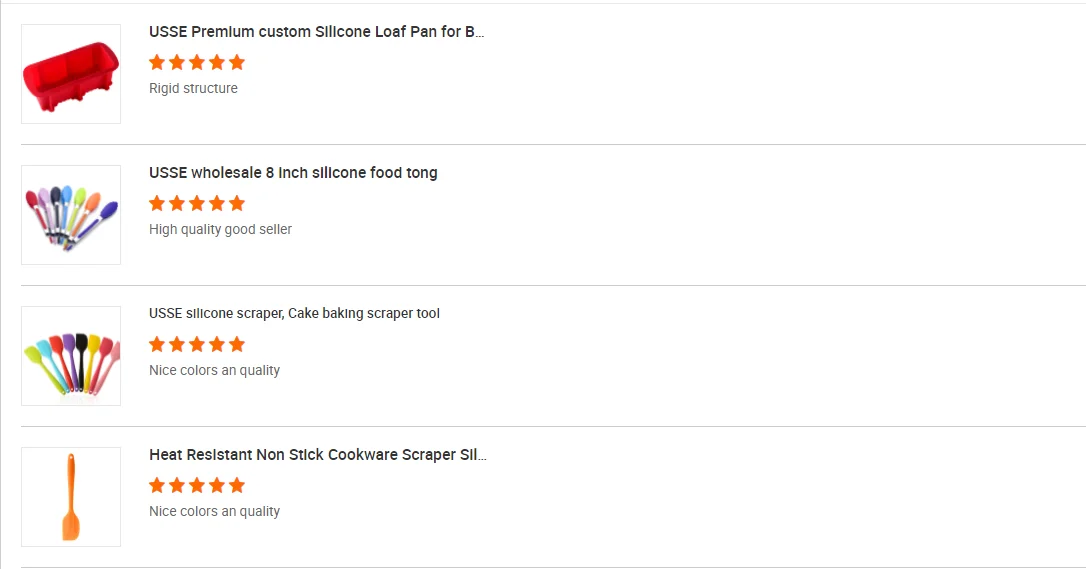Click the fifth star of the Loaf Pan rating
The height and width of the screenshot is (569, 1086).
pos(237,62)
